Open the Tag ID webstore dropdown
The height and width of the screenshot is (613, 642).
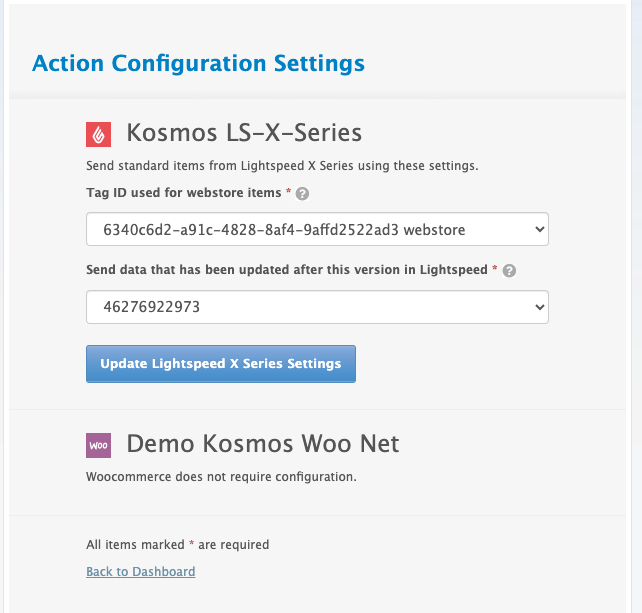317,229
